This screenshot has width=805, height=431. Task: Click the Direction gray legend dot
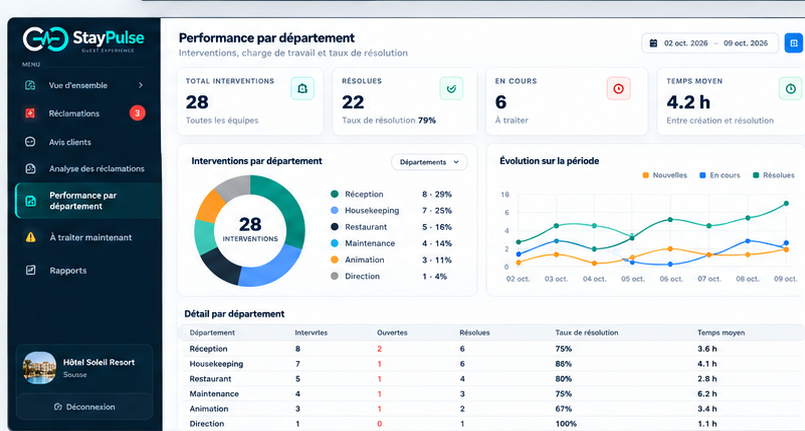(335, 276)
